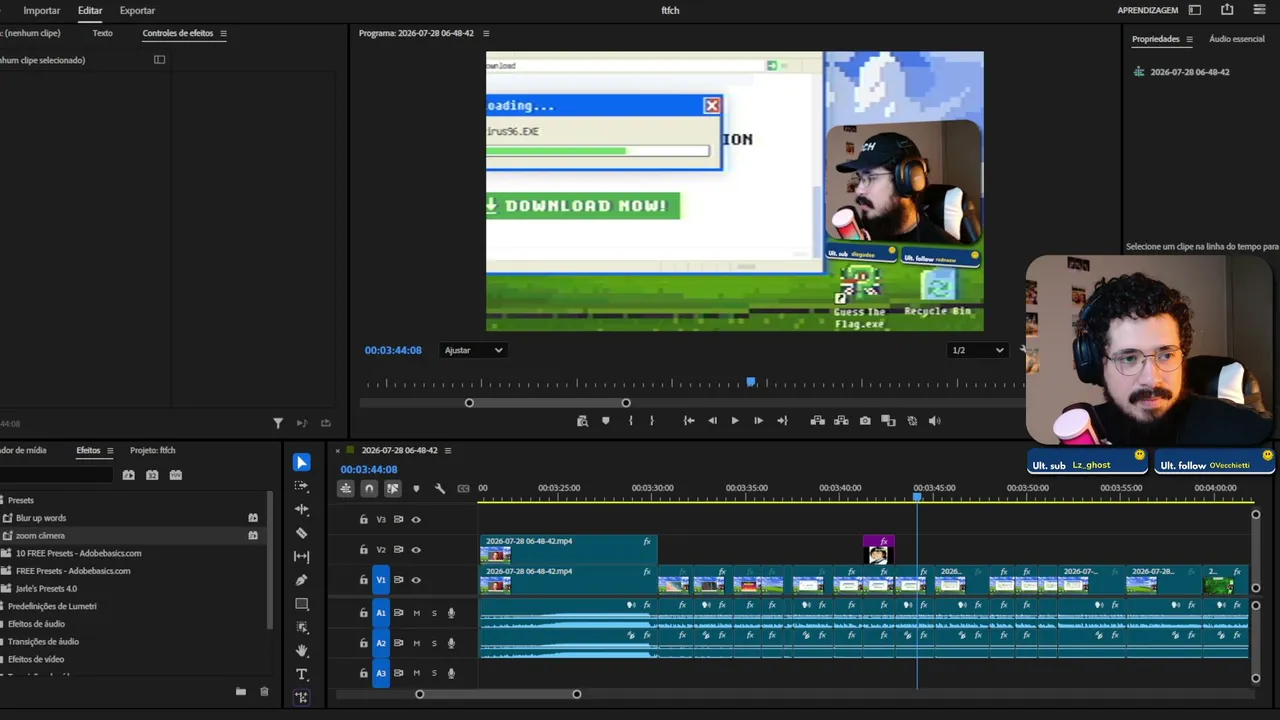Expand the Jarle's Presets 4.0 folder
The image size is (1280, 720).
(x=46, y=589)
